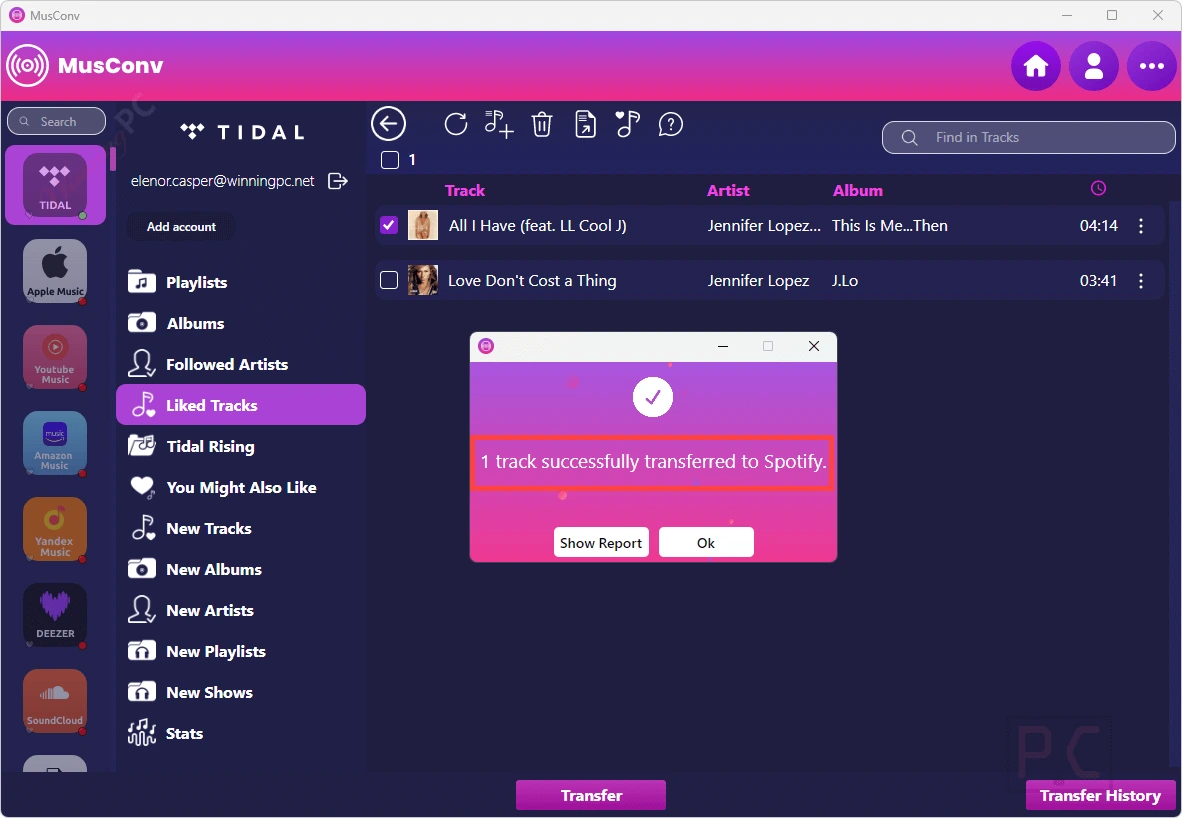Viewport: 1182px width, 818px height.
Task: Sort by Artist column header
Action: (728, 191)
